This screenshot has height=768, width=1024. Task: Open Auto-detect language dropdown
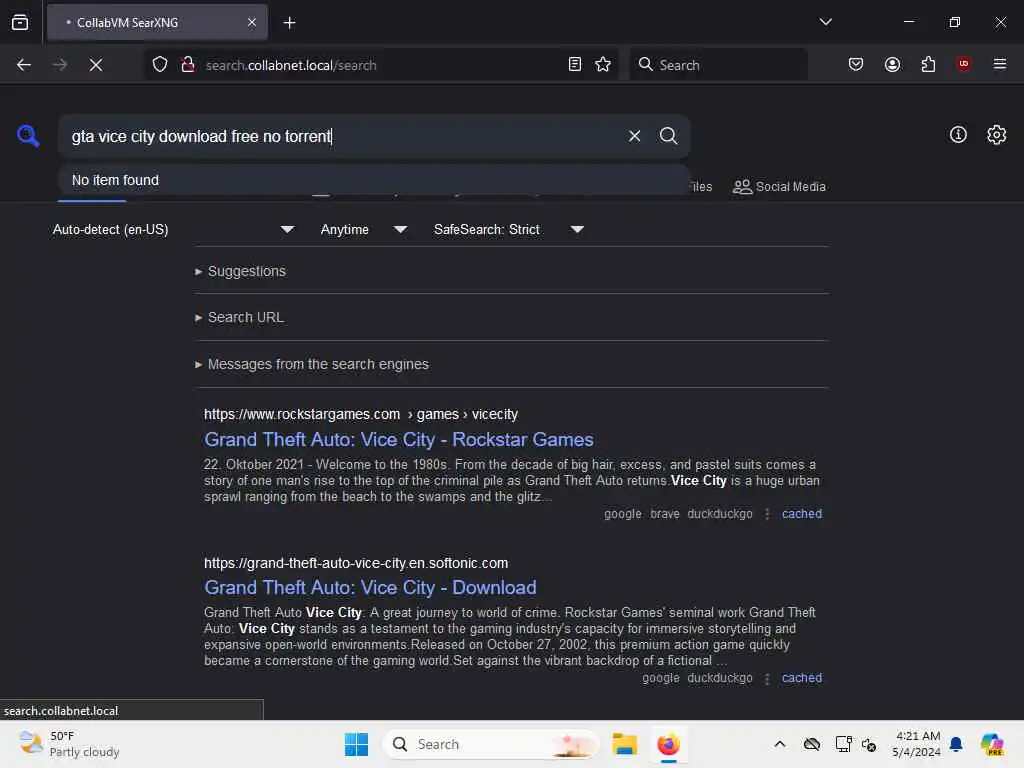click(173, 229)
